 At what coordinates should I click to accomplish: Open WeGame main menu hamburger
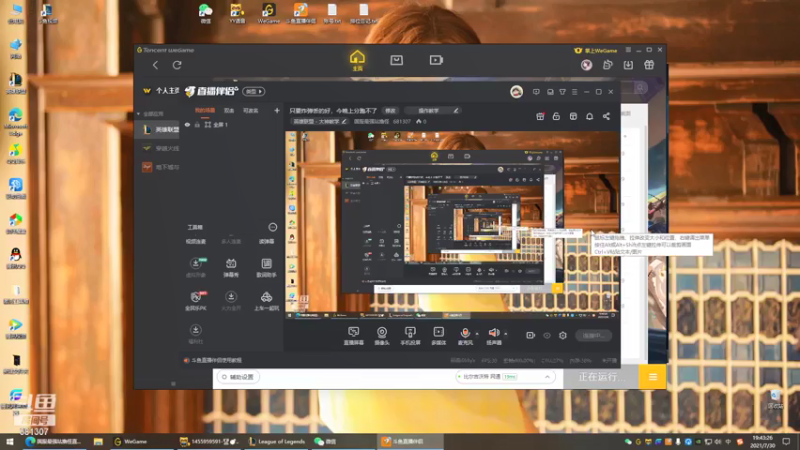click(x=629, y=50)
